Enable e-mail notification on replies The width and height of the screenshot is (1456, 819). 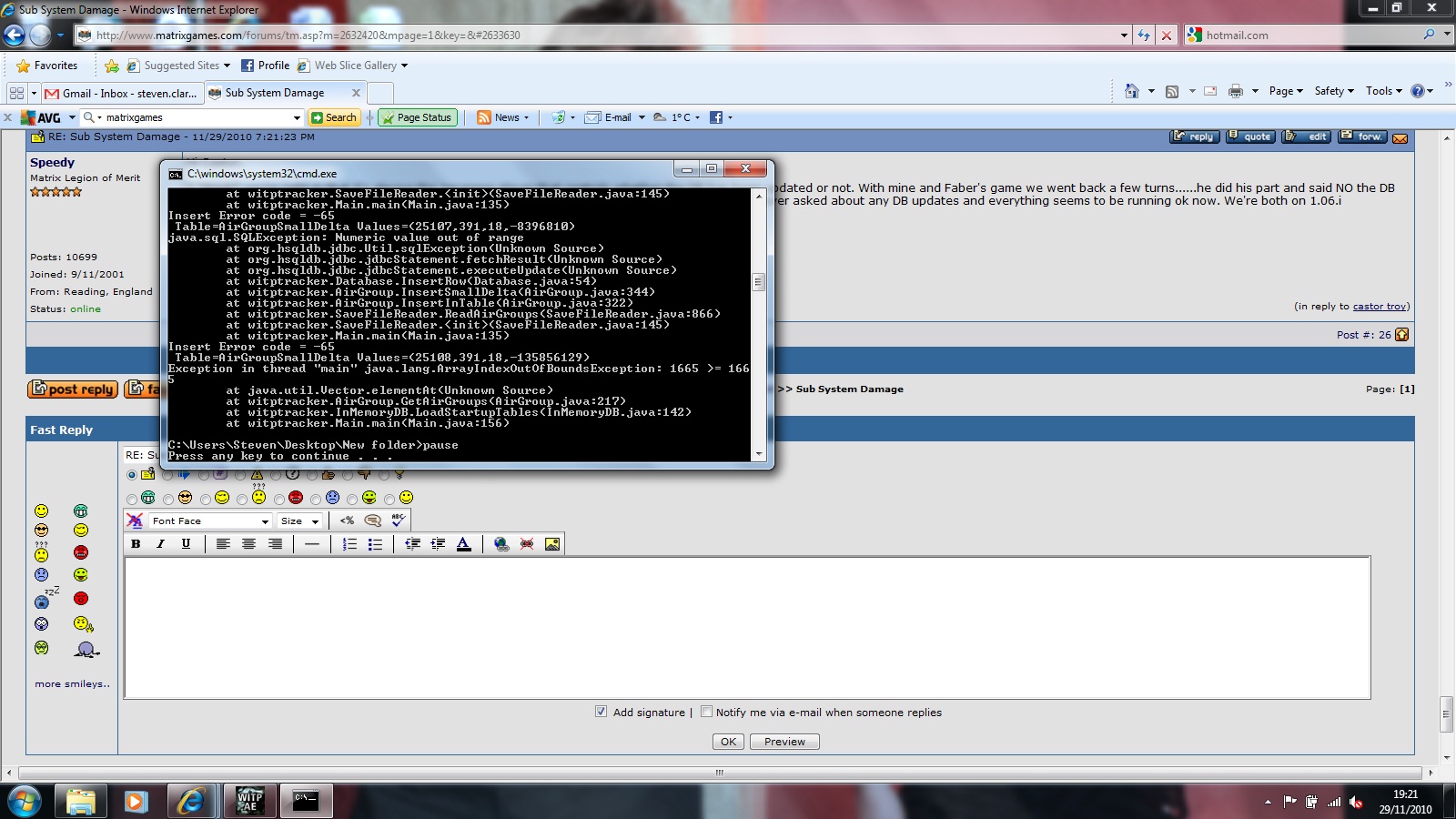(706, 712)
